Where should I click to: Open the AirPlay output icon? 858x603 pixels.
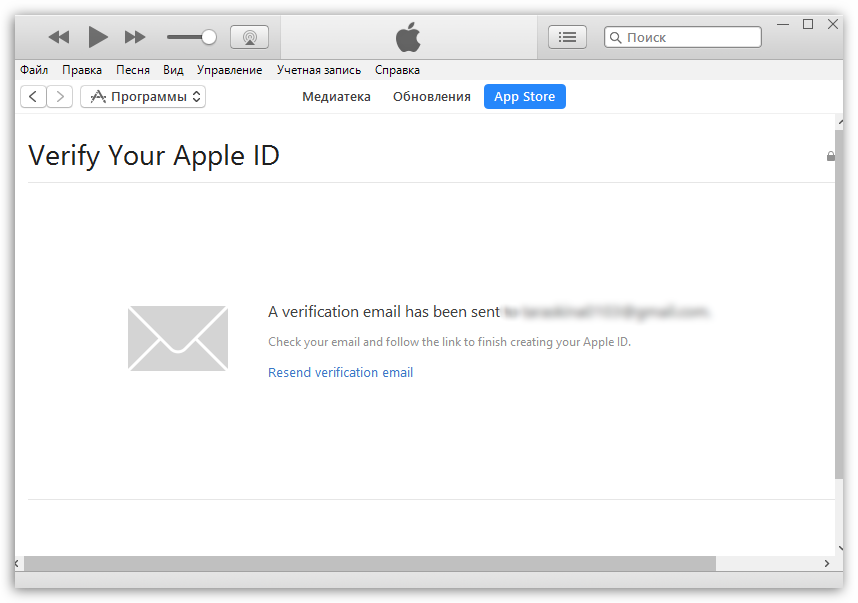click(x=249, y=37)
